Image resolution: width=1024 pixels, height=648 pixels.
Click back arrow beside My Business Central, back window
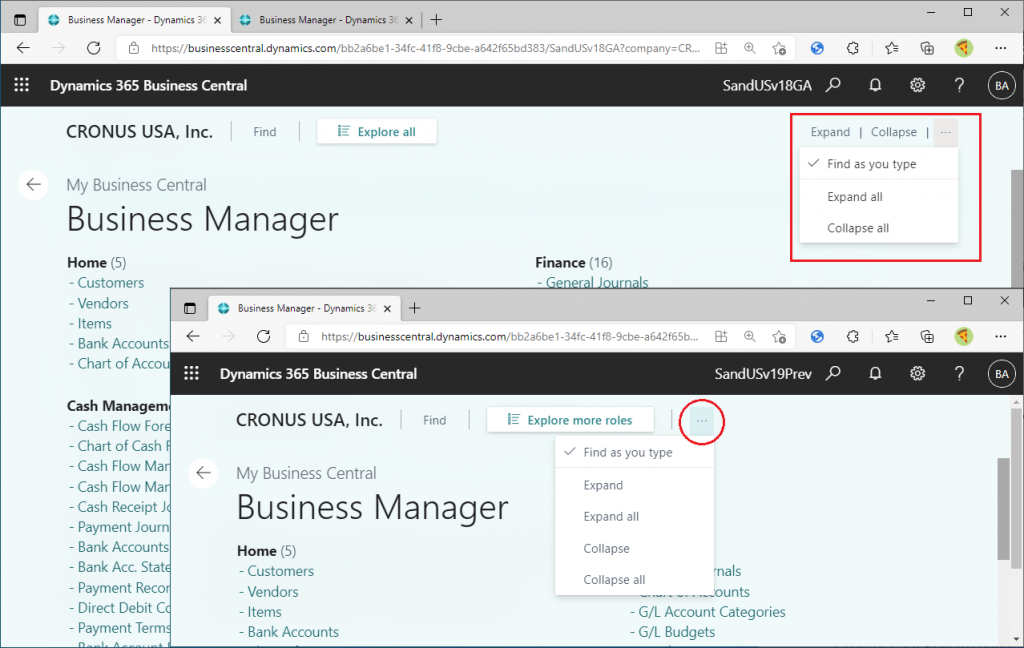pyautogui.click(x=33, y=185)
